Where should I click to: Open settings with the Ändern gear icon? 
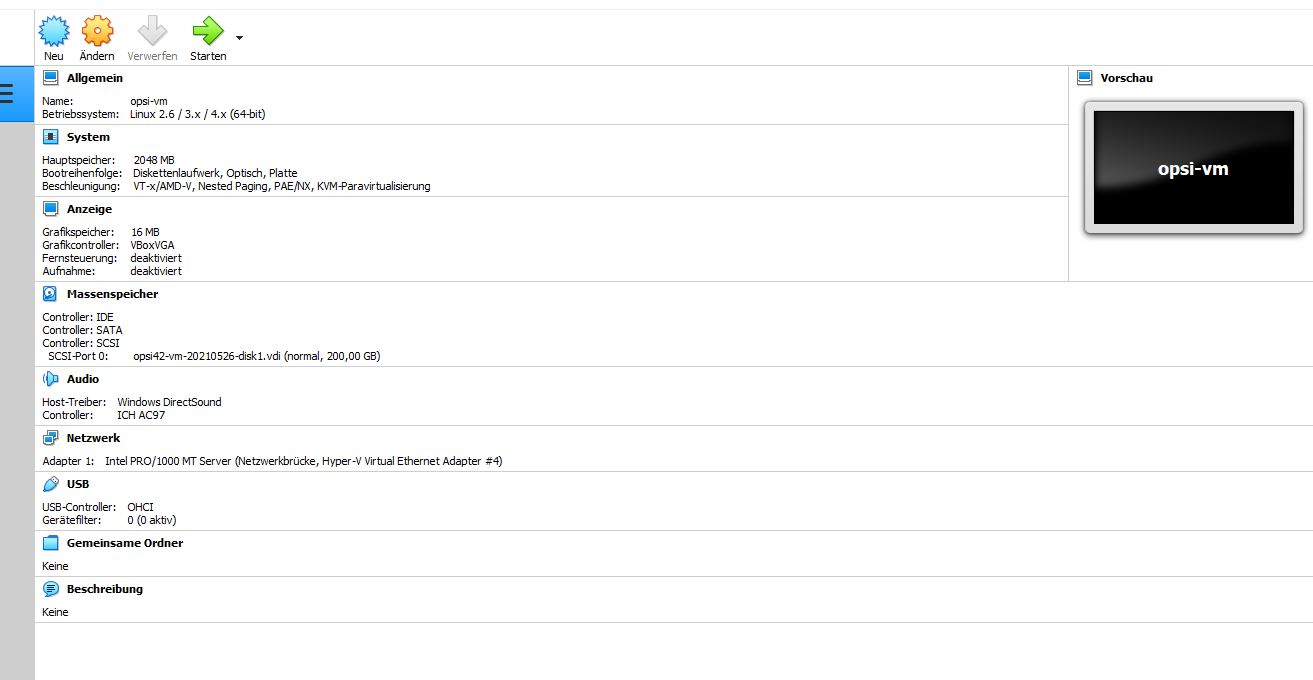[x=97, y=32]
